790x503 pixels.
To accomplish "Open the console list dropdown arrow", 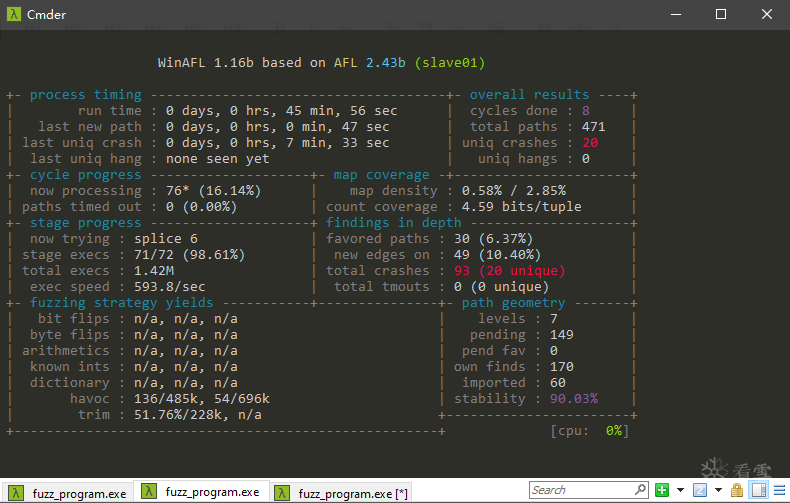I will (x=718, y=490).
